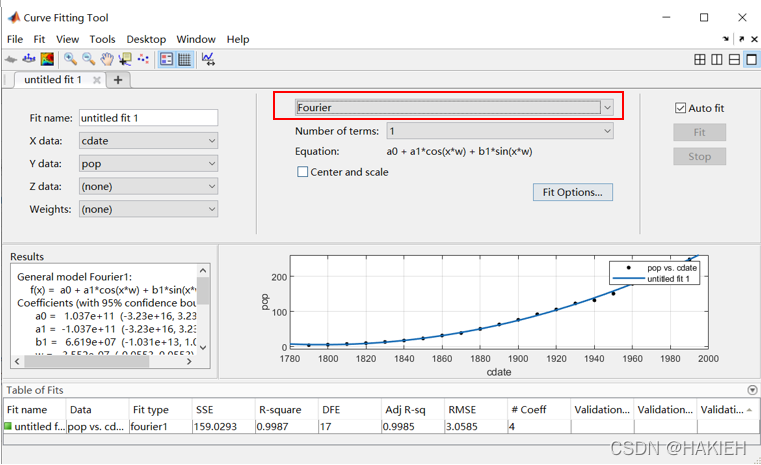Open the Y data dropdown showing pop
This screenshot has height=465, width=761.
pyautogui.click(x=149, y=164)
